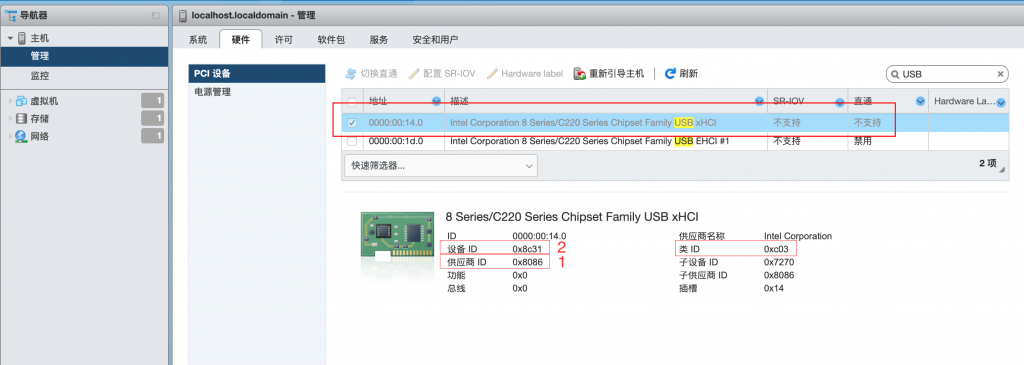Screen dimensions: 1024x365
Task: Click the 刷新 refresh icon
Action: click(669, 74)
